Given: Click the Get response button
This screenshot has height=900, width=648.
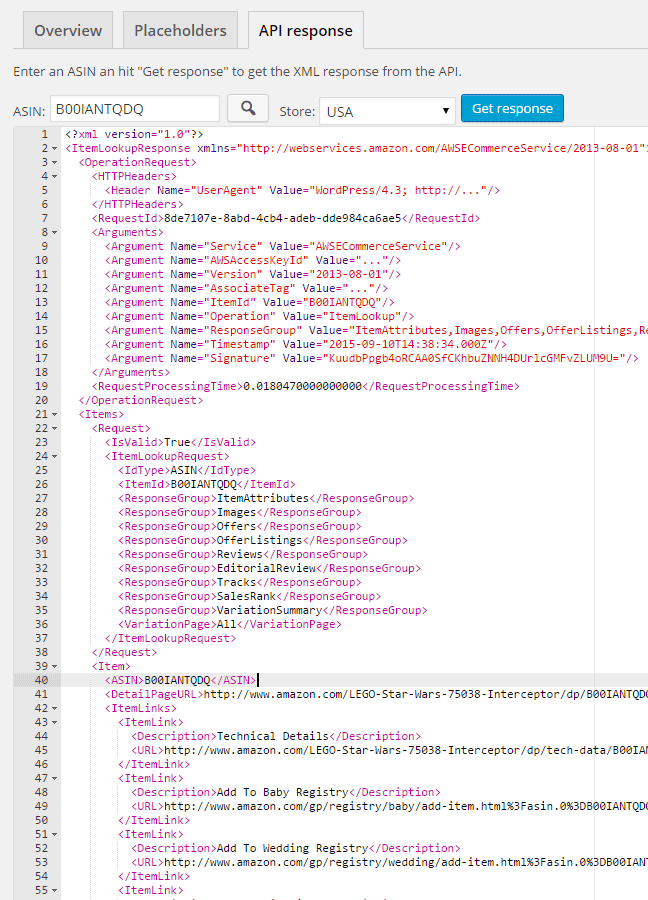Looking at the screenshot, I should [512, 108].
